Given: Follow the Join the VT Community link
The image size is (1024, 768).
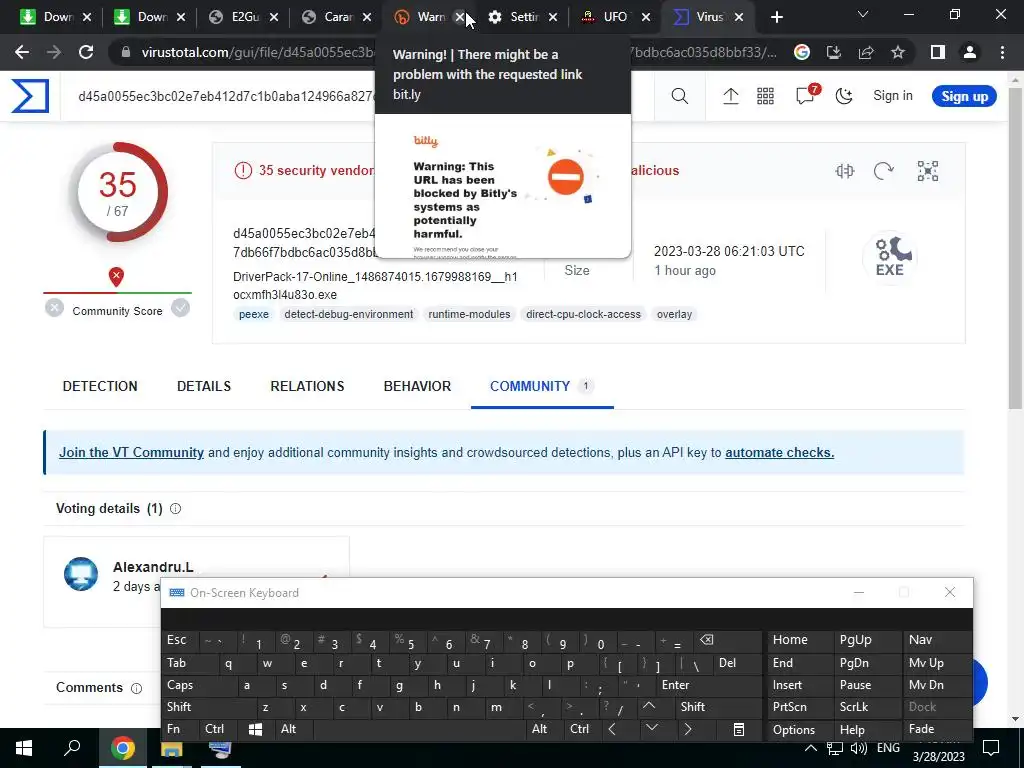Looking at the screenshot, I should (x=131, y=453).
